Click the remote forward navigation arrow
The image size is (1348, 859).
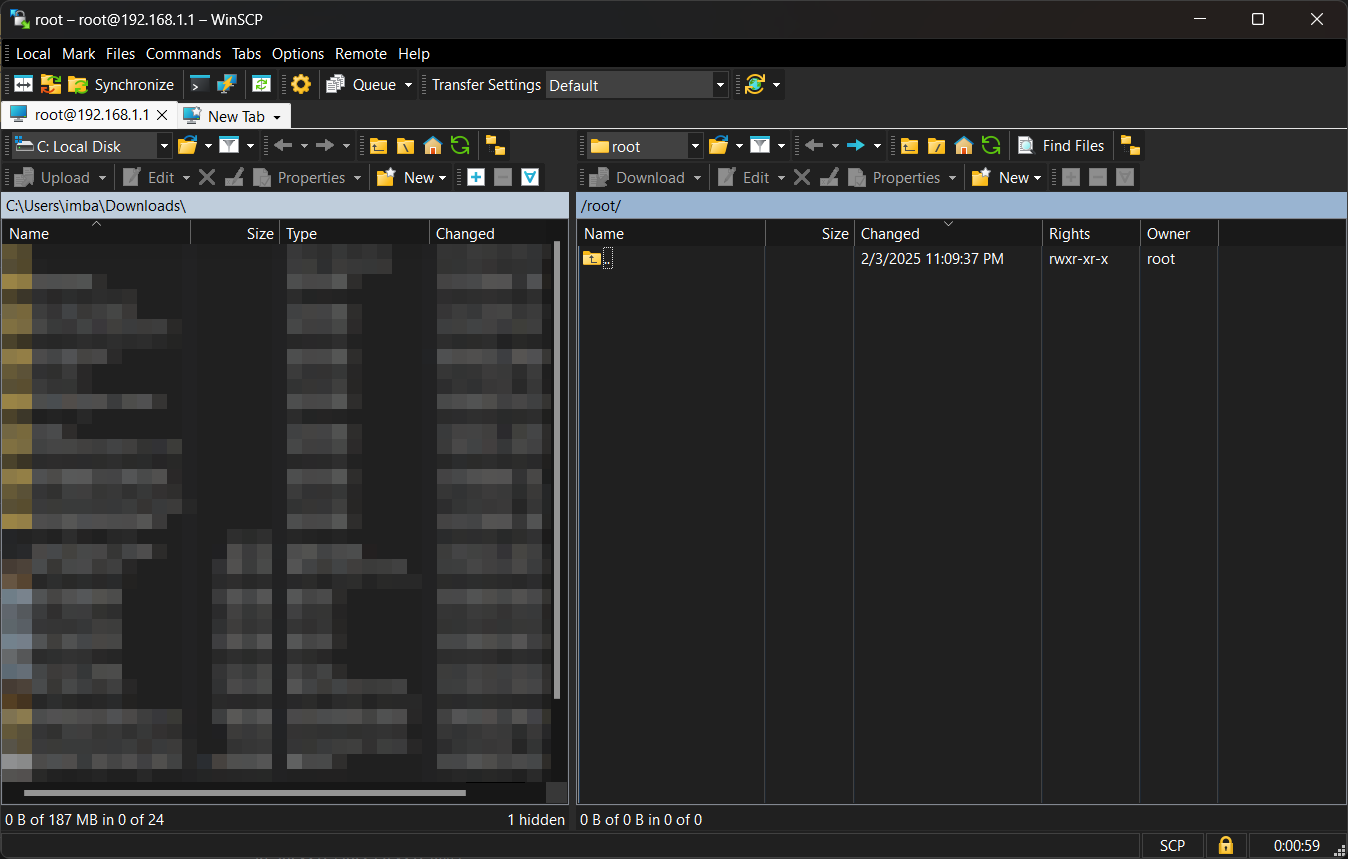pos(855,146)
